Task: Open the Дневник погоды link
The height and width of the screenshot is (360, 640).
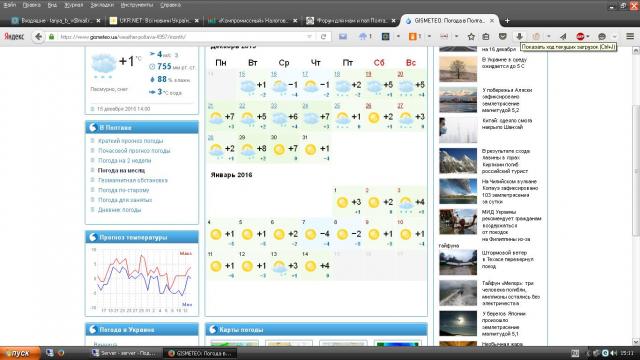Action: (x=119, y=210)
